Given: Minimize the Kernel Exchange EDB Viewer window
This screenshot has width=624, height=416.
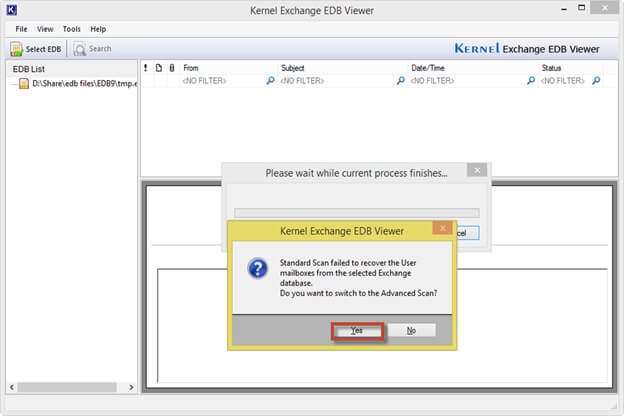Looking at the screenshot, I should pos(564,9).
